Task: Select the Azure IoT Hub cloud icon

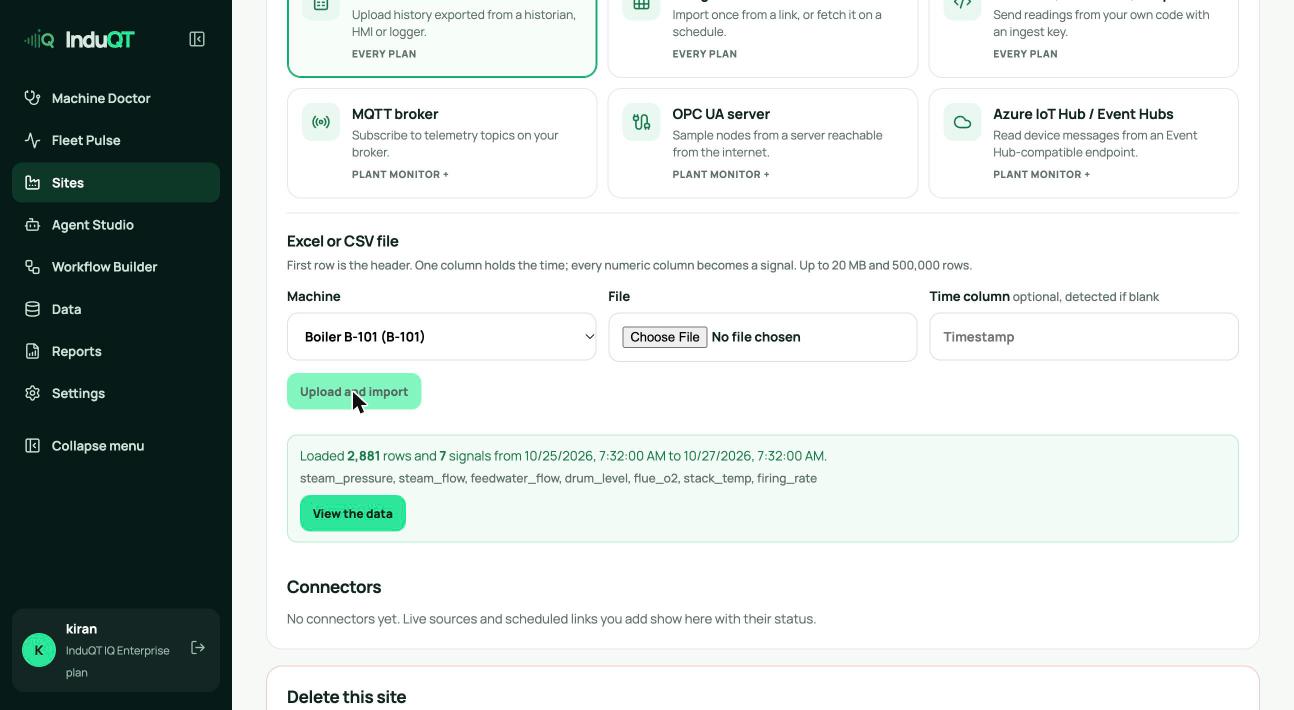Action: 962,122
